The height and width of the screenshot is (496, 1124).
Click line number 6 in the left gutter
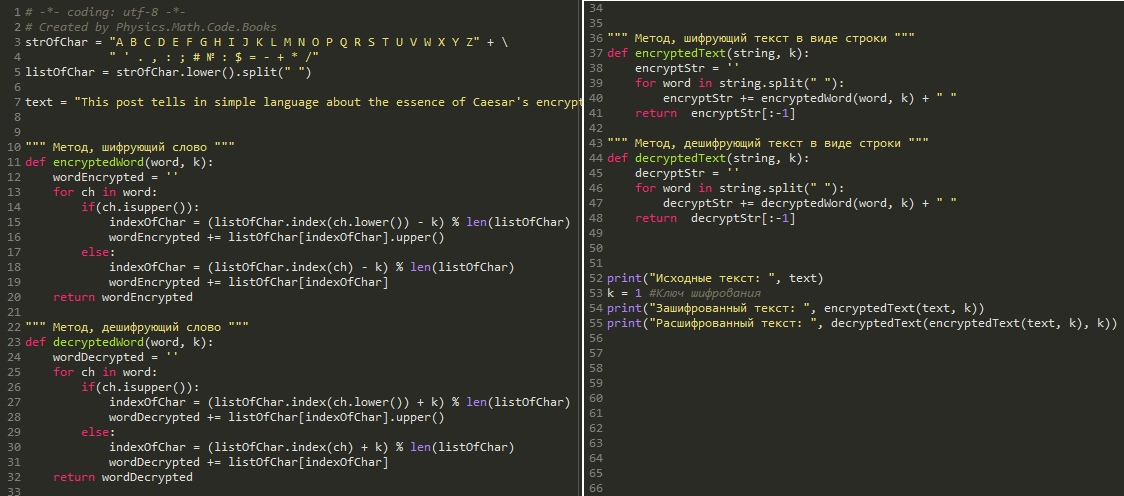point(18,87)
